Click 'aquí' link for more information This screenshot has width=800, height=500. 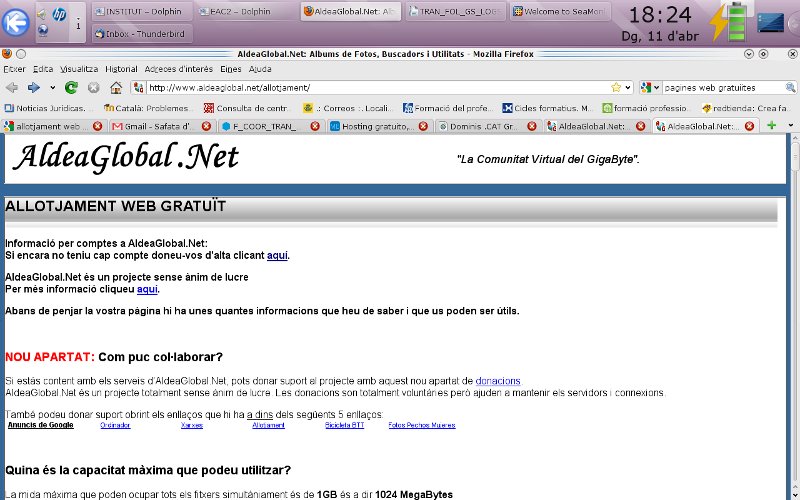pyautogui.click(x=147, y=289)
